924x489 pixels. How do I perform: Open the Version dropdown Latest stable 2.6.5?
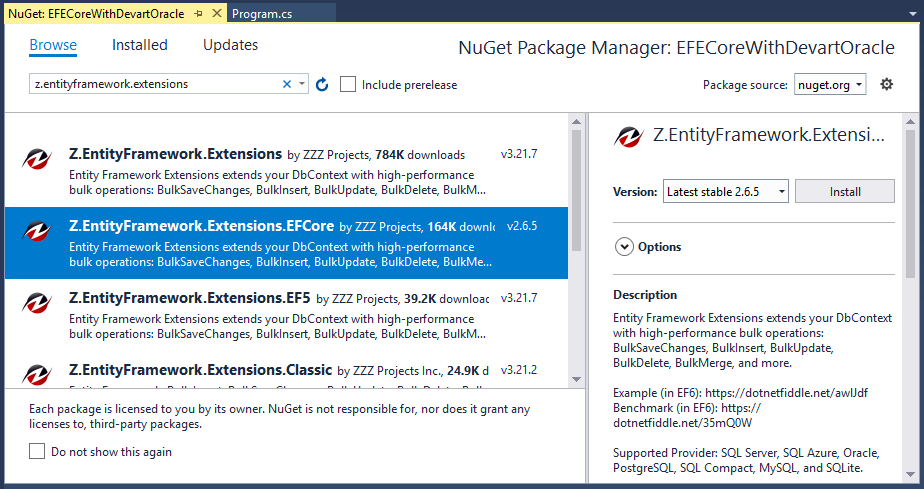(725, 191)
